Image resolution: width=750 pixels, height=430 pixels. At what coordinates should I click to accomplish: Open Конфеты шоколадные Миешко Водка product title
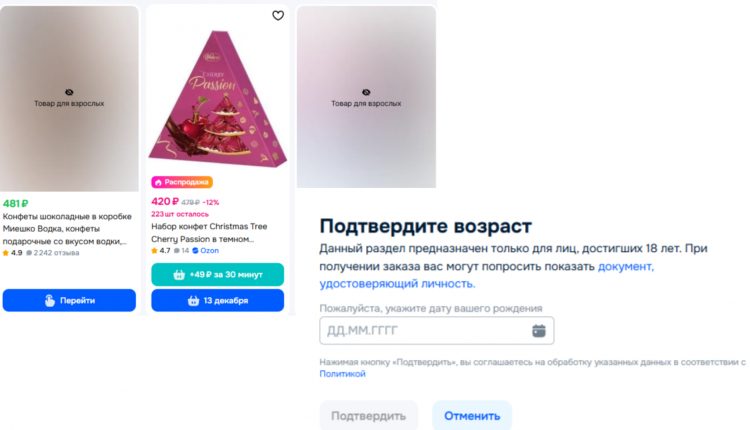(x=67, y=229)
